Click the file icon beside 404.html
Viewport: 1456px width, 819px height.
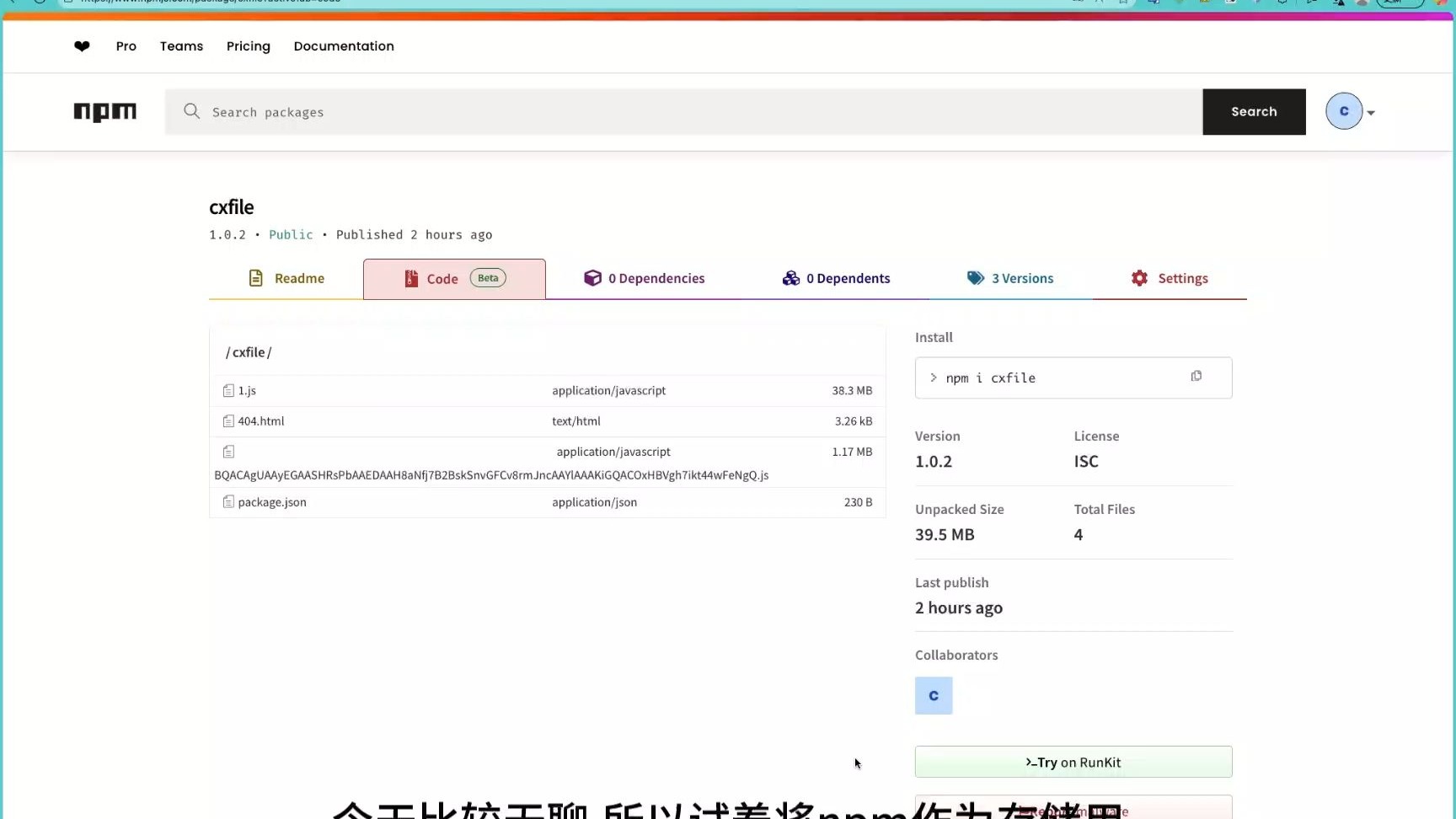click(x=228, y=421)
